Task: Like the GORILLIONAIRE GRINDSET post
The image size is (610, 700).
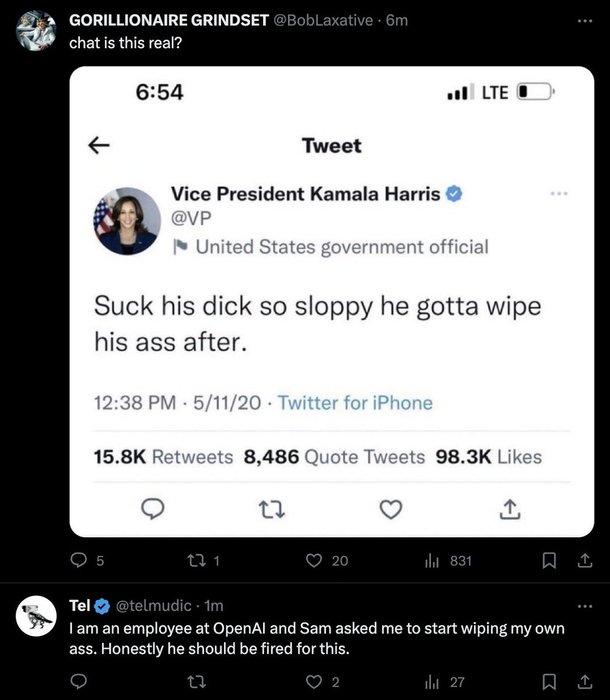Action: [x=314, y=562]
